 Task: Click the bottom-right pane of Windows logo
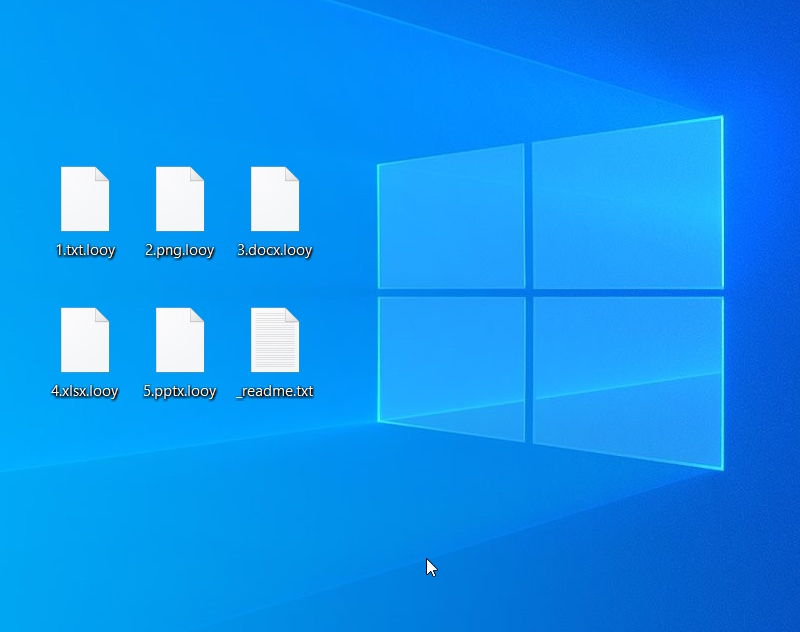(626, 380)
